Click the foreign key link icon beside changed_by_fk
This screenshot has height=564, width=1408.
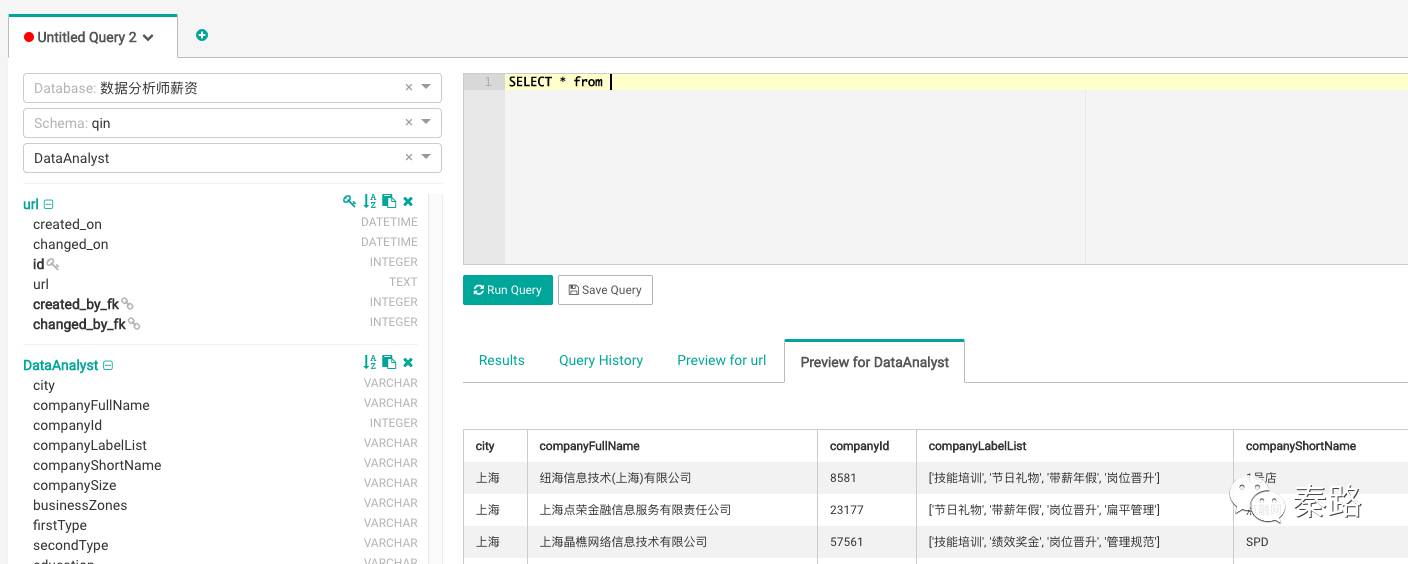(x=134, y=324)
